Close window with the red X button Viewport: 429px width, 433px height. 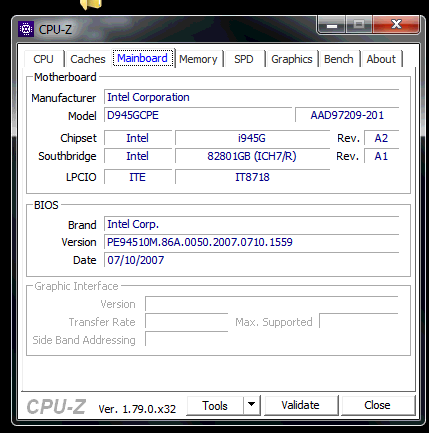tap(396, 25)
